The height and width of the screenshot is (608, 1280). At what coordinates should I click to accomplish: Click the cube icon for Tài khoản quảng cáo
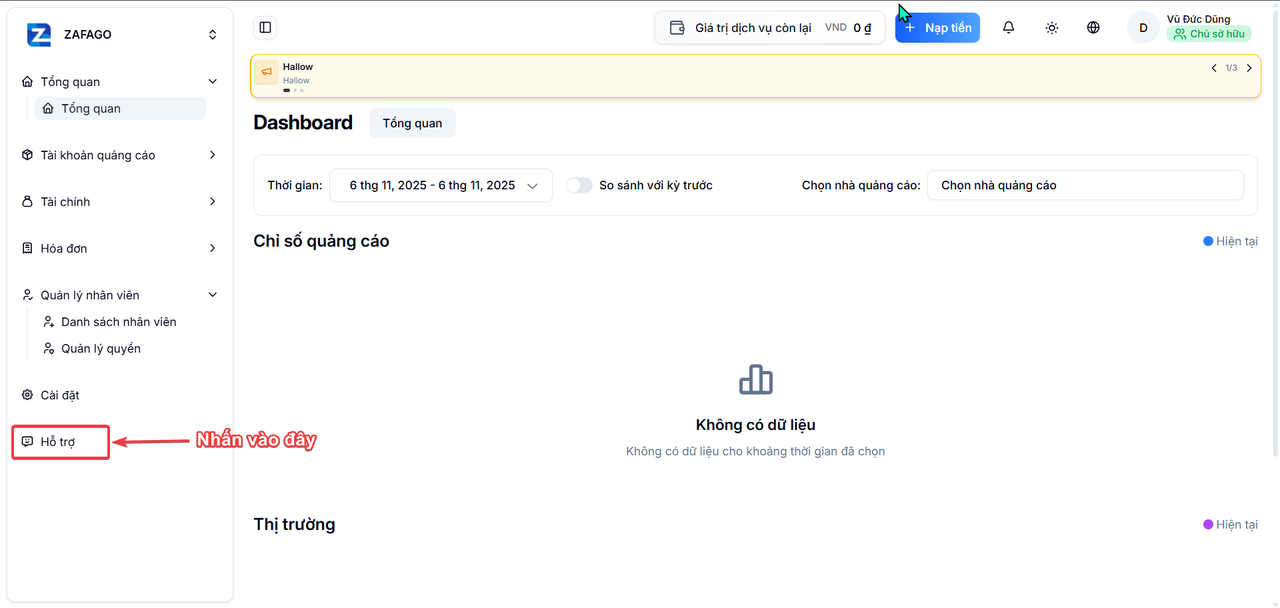27,155
